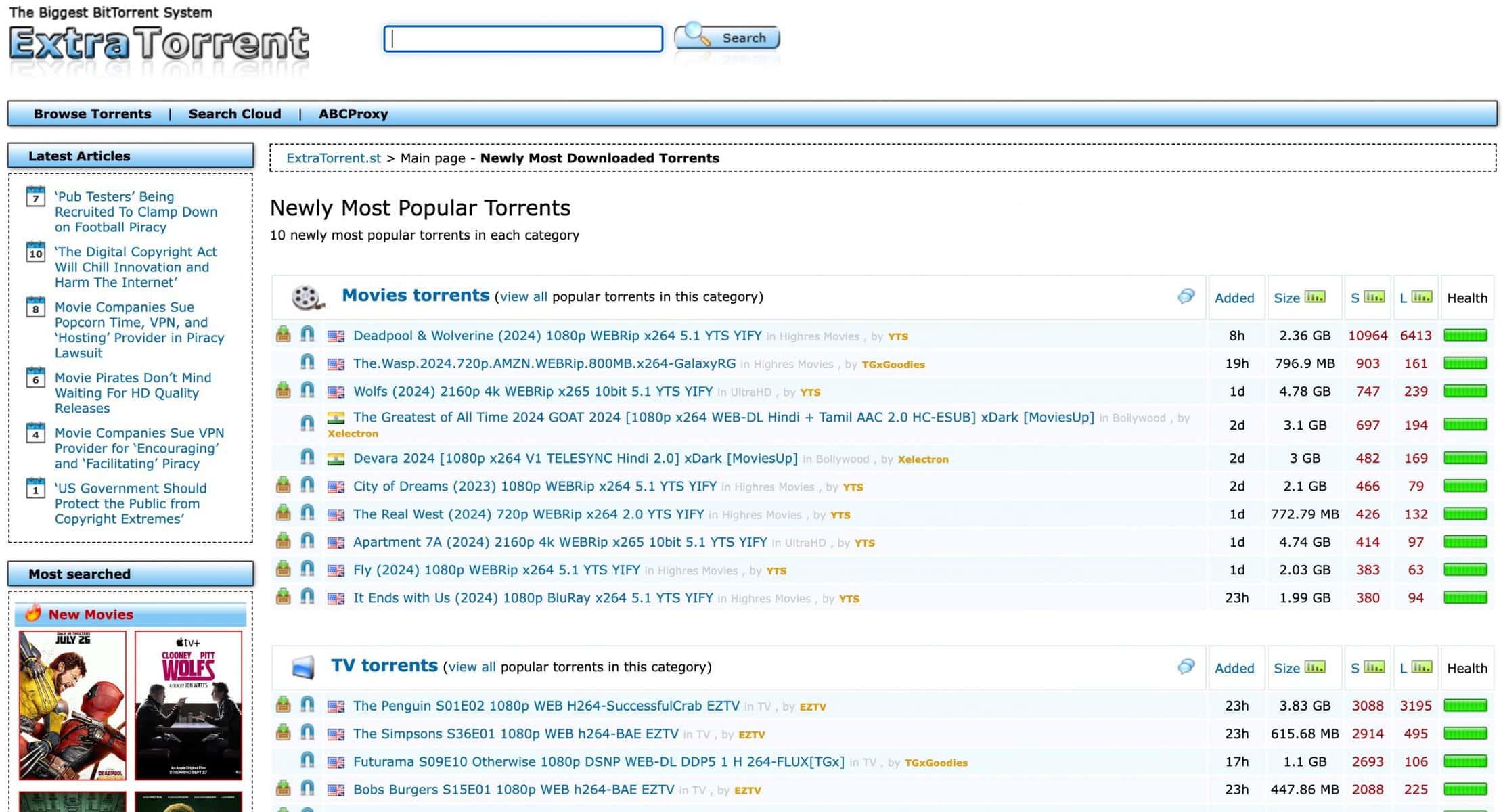This screenshot has height=812, width=1503.
Task: Click the magnet icon for Greatest of All Time
Action: (x=307, y=424)
